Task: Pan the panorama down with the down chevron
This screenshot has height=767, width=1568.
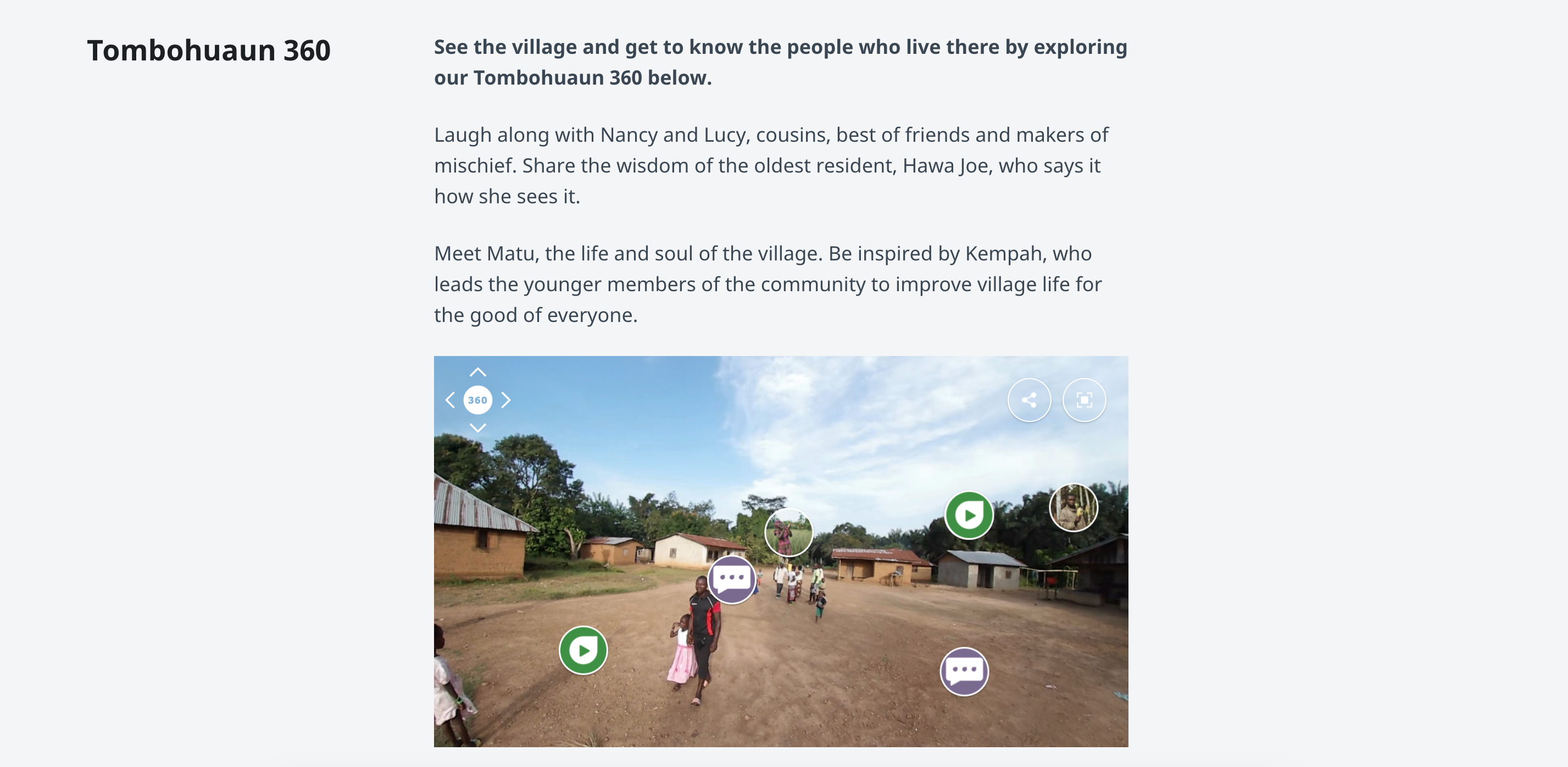Action: [x=478, y=427]
